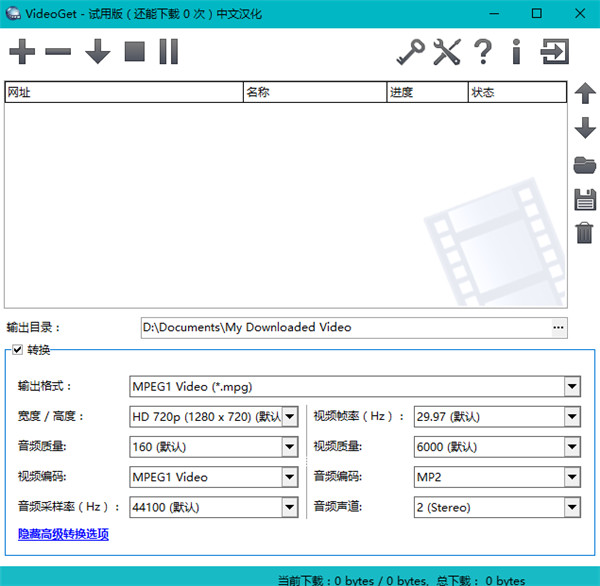
Task: Click the plus icon to add a video
Action: [x=20, y=52]
